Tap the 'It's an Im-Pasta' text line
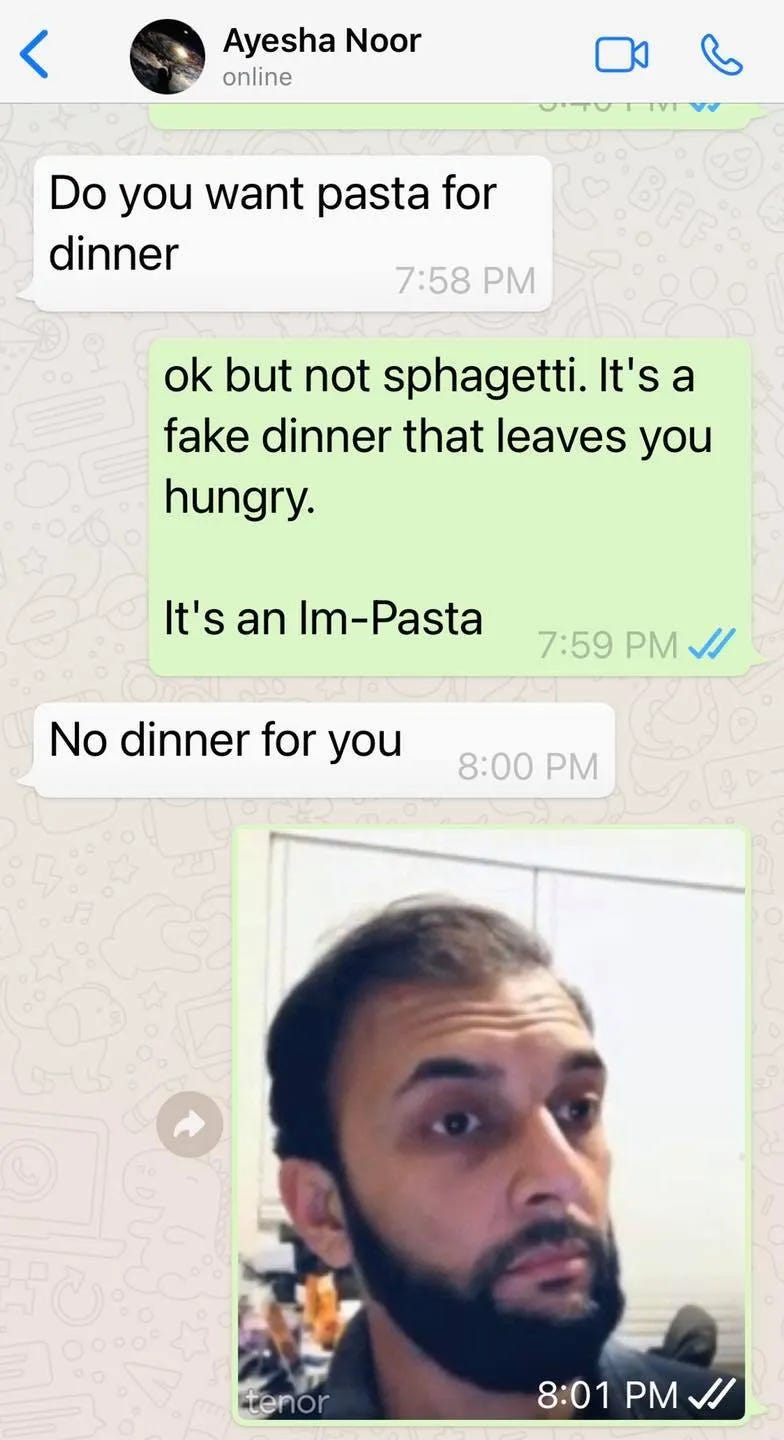The image size is (784, 1440). click(x=323, y=618)
